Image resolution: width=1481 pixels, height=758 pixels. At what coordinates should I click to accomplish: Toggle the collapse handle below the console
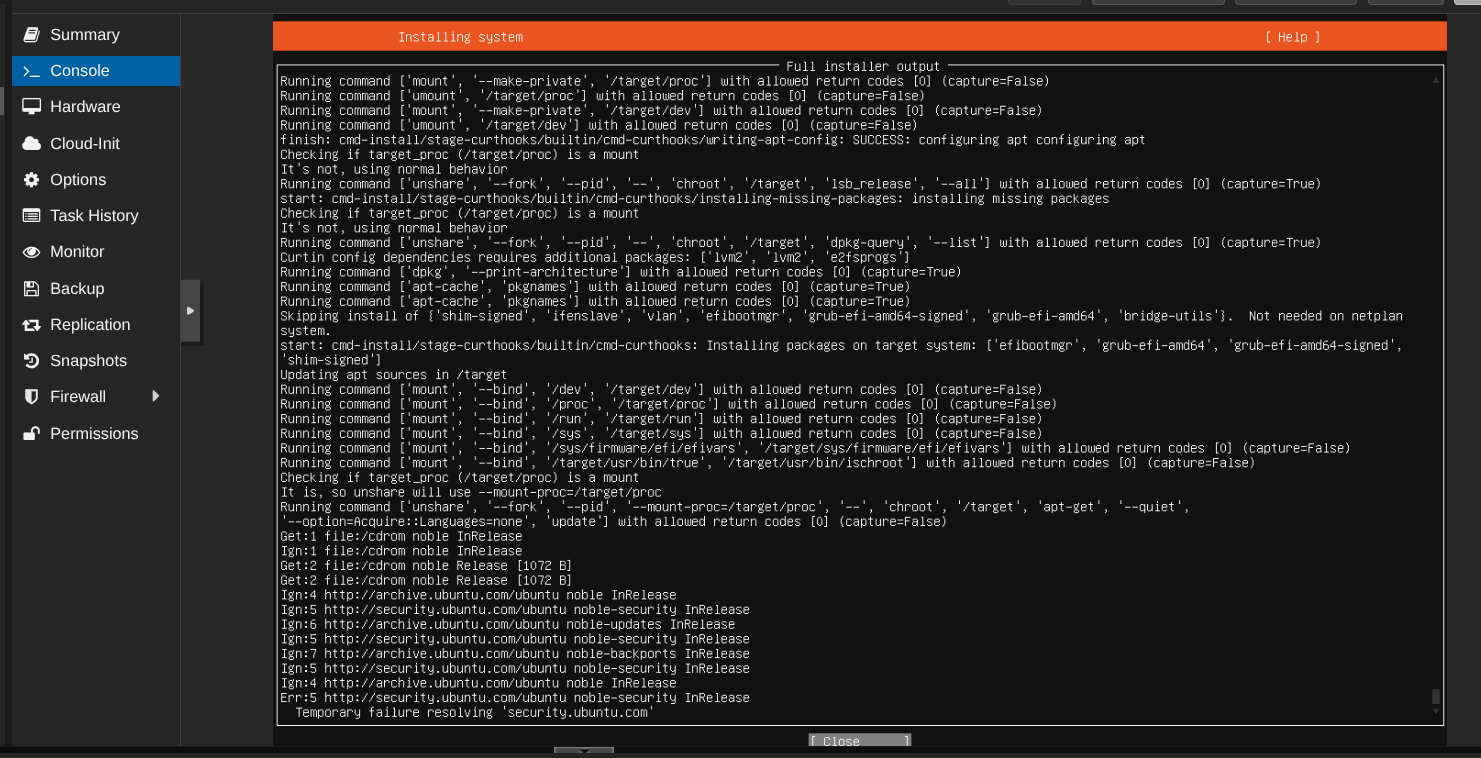pyautogui.click(x=583, y=751)
